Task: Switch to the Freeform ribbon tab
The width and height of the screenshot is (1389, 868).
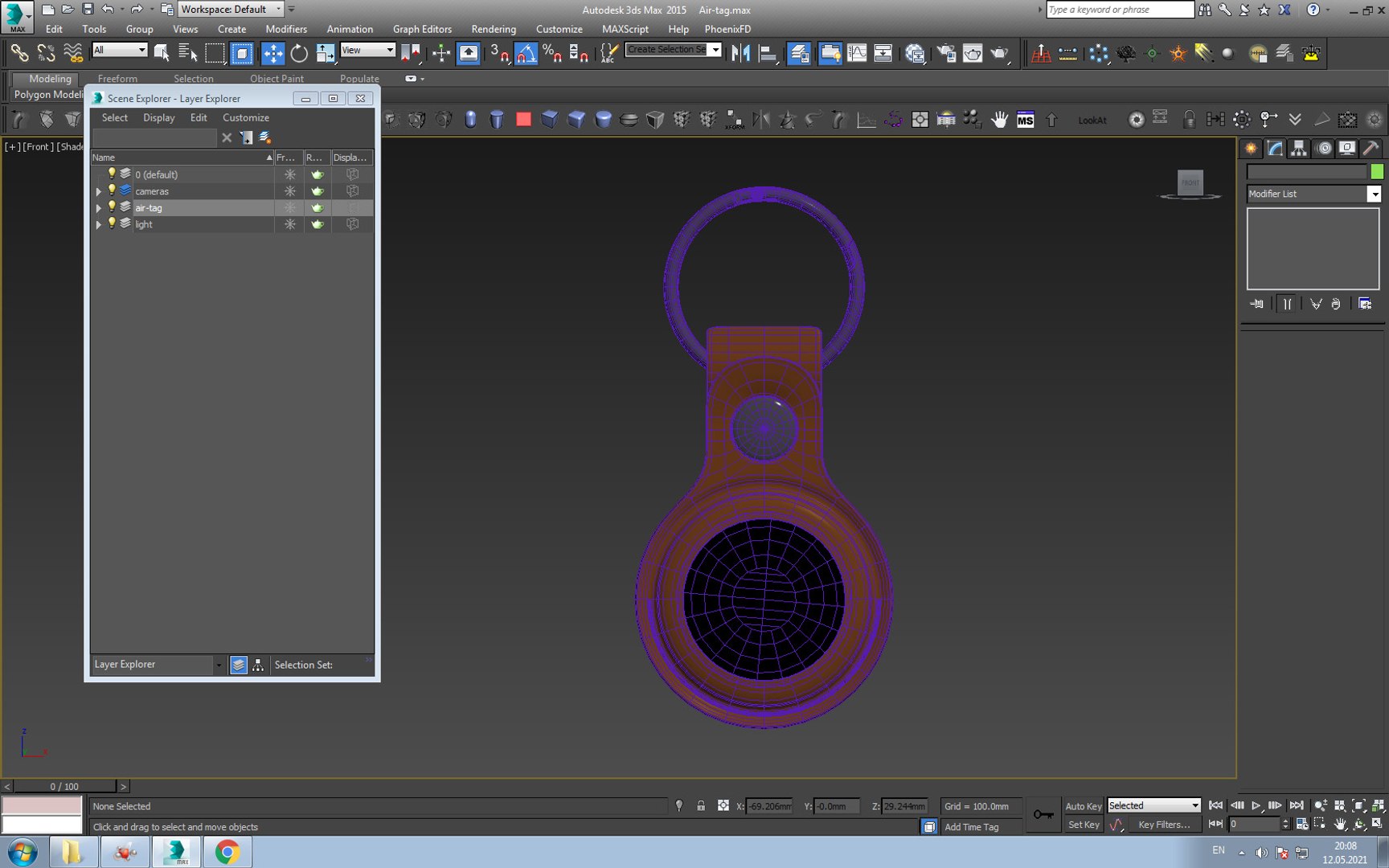Action: 117,79
